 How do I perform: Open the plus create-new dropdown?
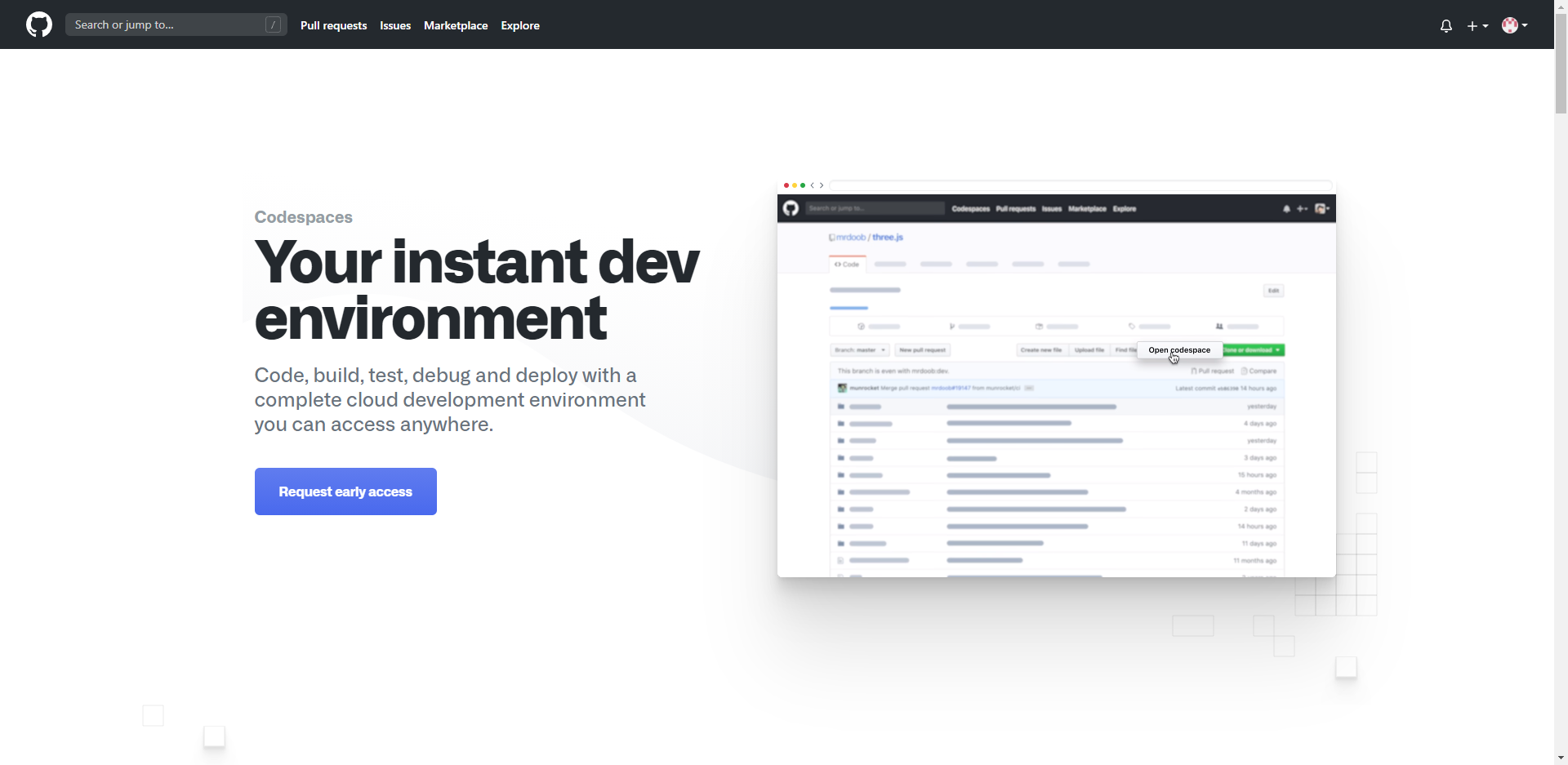(1477, 25)
